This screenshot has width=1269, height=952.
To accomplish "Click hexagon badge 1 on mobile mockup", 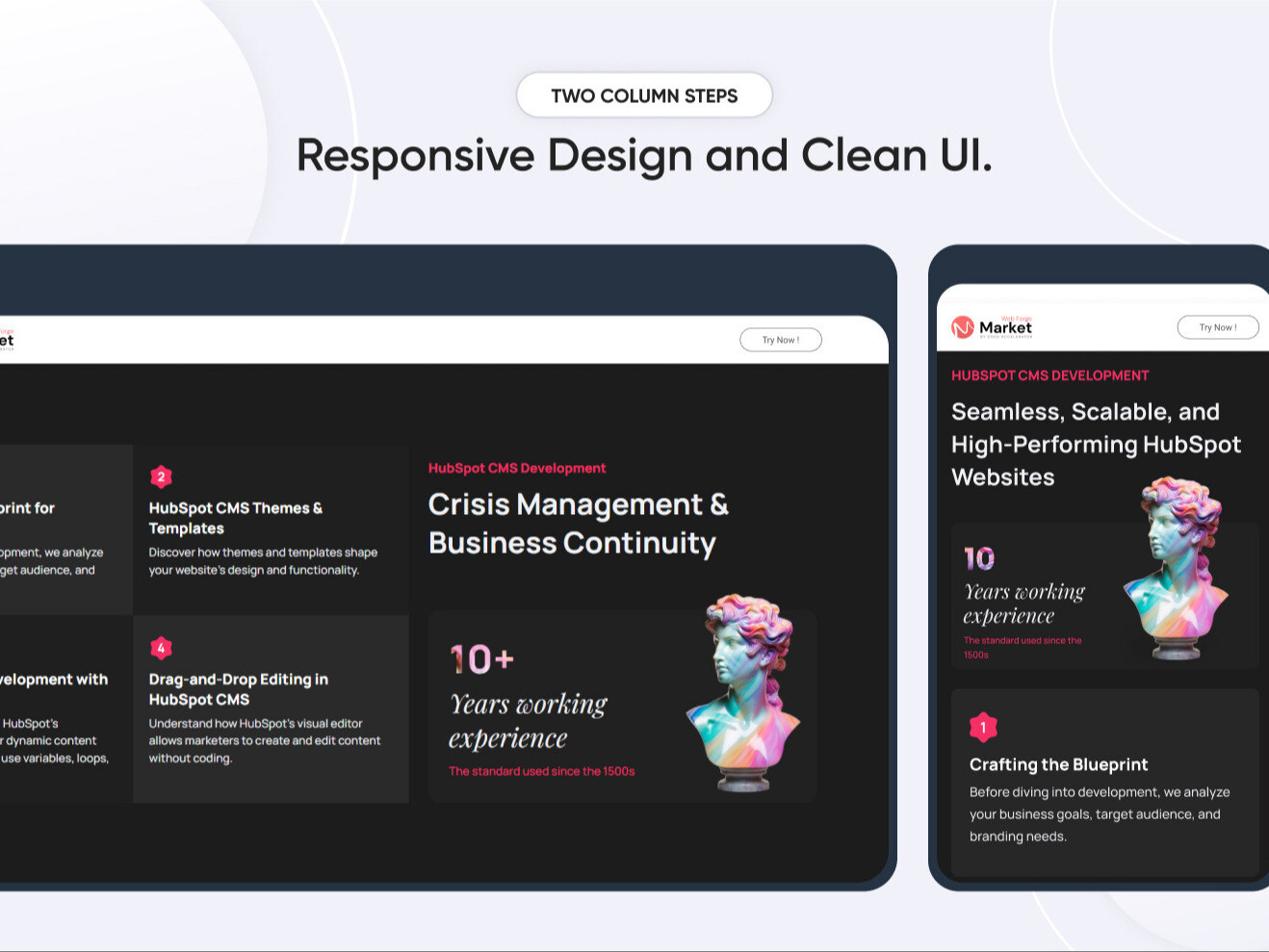I will tap(983, 728).
